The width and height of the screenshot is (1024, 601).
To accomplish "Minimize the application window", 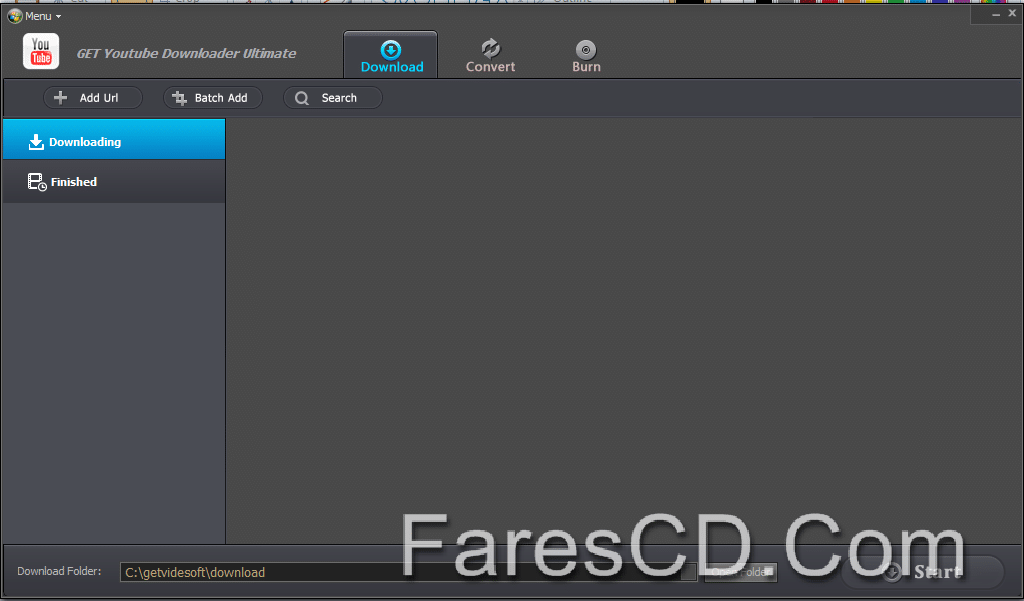I will click(x=996, y=14).
